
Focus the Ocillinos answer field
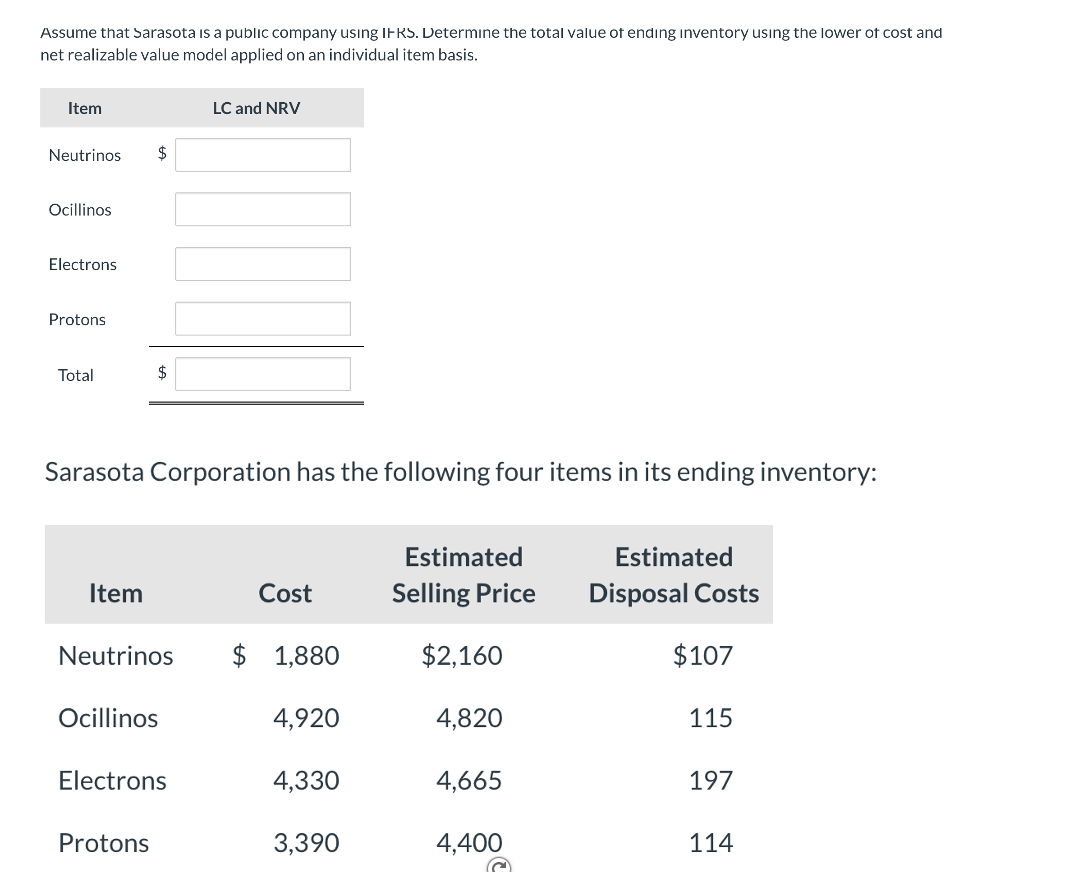pyautogui.click(x=263, y=209)
